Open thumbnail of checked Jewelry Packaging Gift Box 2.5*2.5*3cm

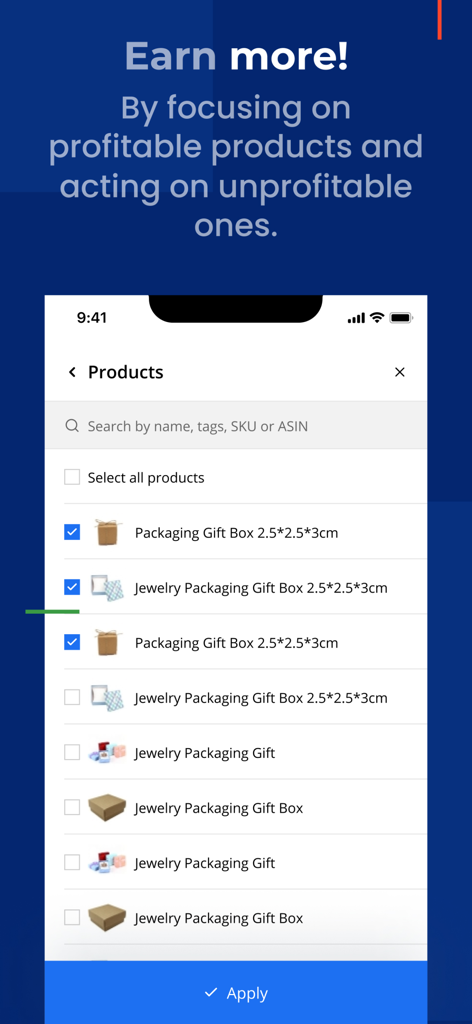pos(107,588)
